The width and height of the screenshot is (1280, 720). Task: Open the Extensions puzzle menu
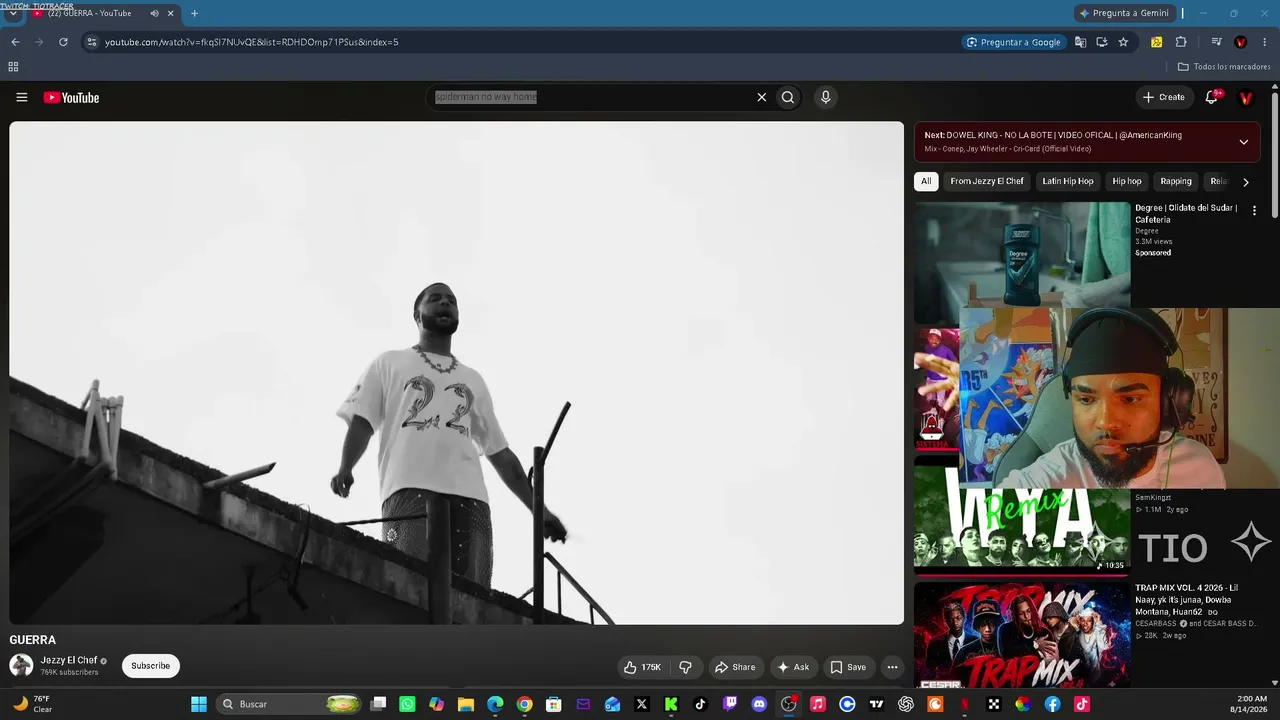coord(1181,42)
